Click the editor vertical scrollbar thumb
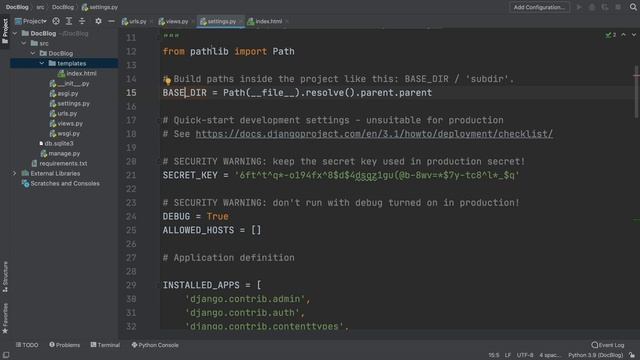The width and height of the screenshot is (640, 360). tap(636, 92)
